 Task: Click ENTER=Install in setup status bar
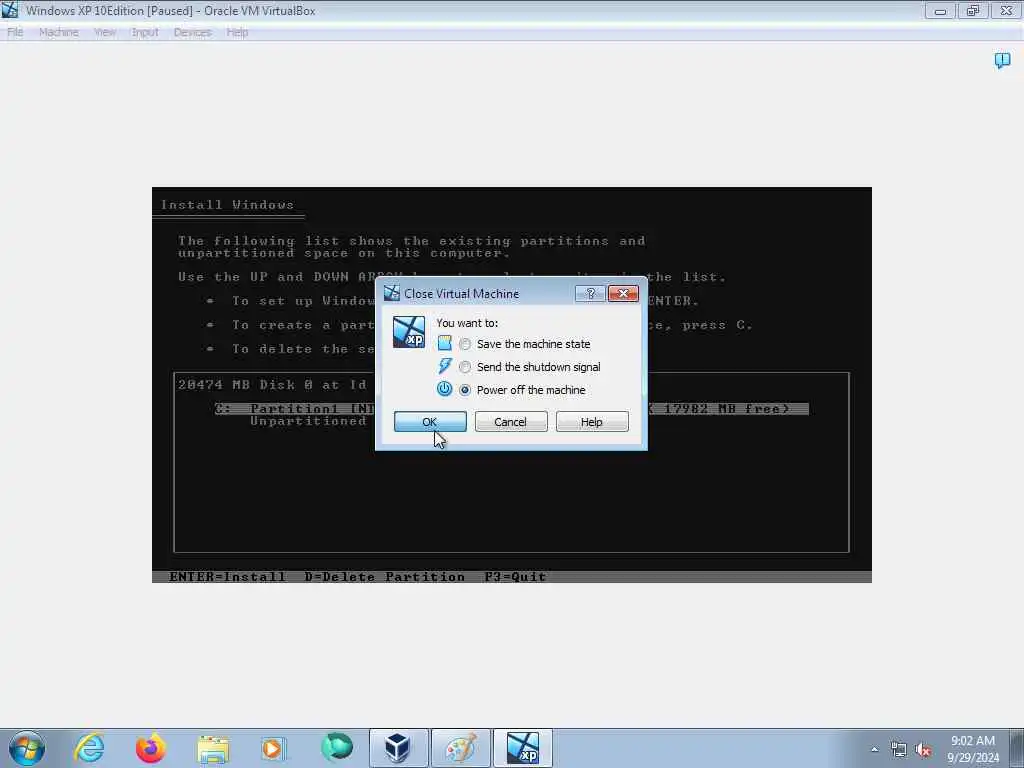(227, 577)
